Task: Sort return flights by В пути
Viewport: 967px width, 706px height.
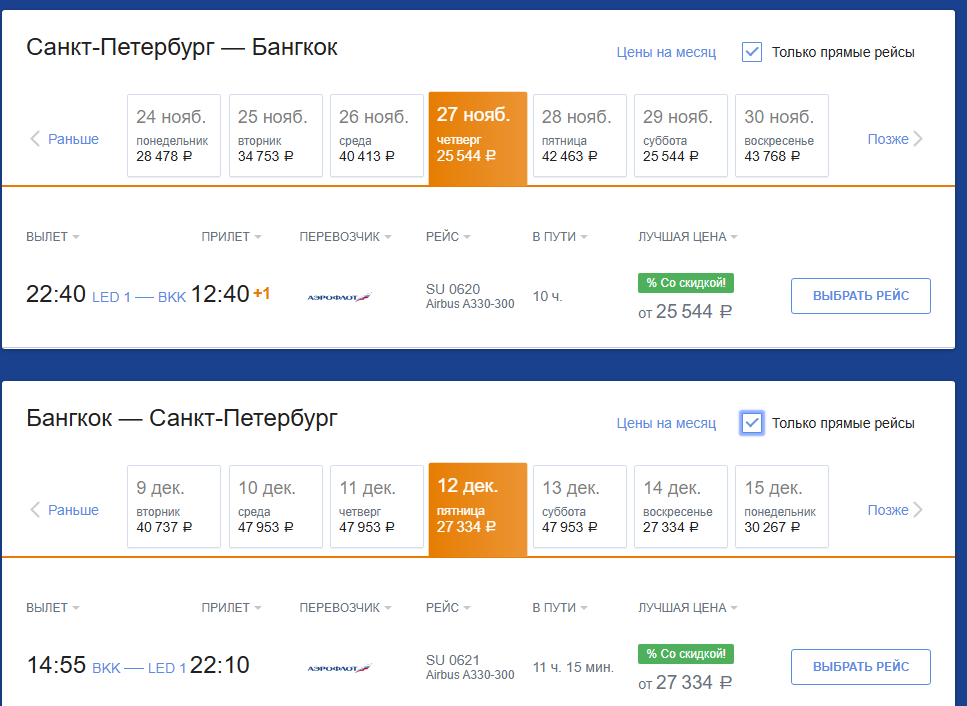Action: pos(560,608)
